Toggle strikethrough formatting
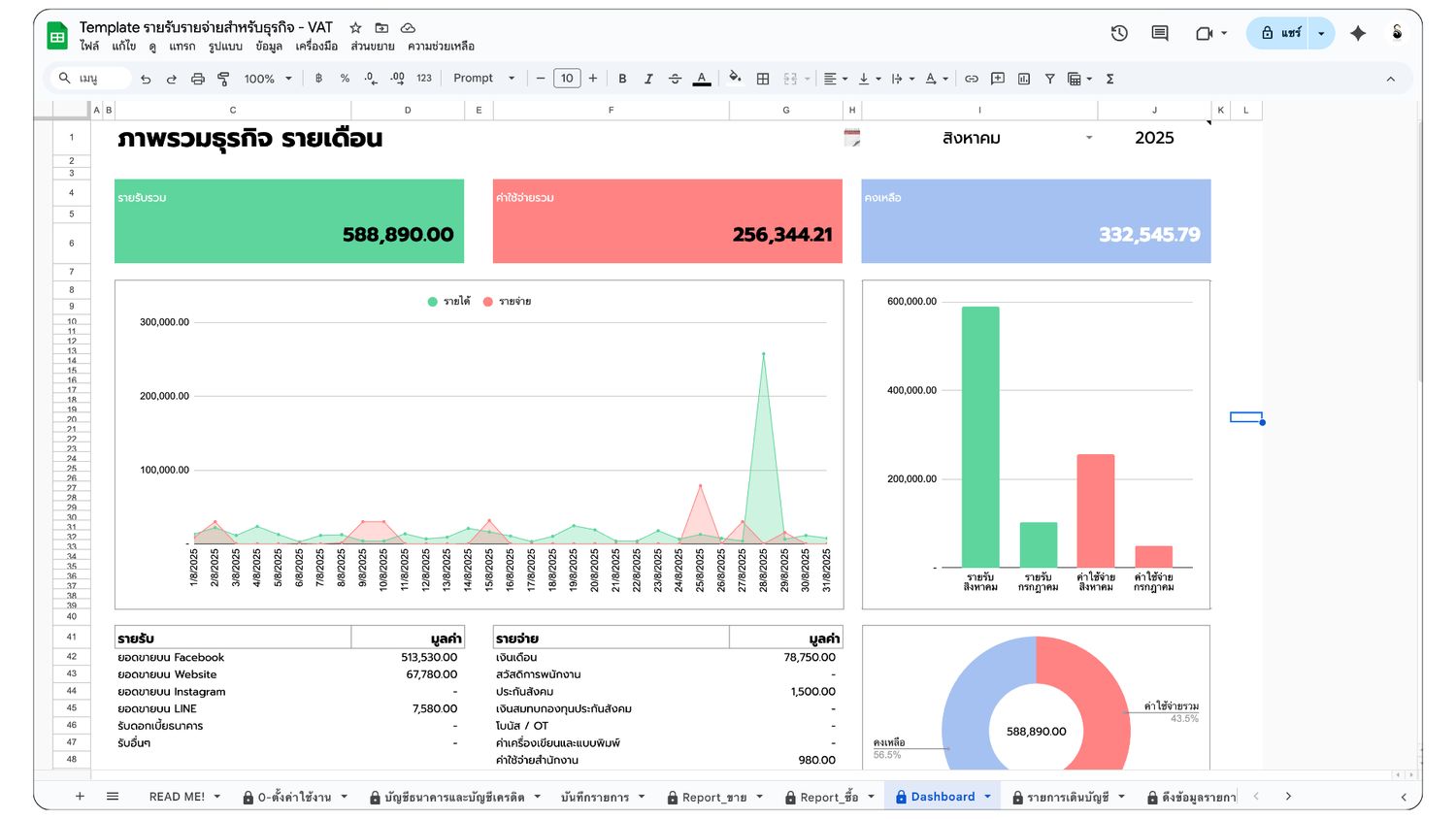 pyautogui.click(x=675, y=79)
